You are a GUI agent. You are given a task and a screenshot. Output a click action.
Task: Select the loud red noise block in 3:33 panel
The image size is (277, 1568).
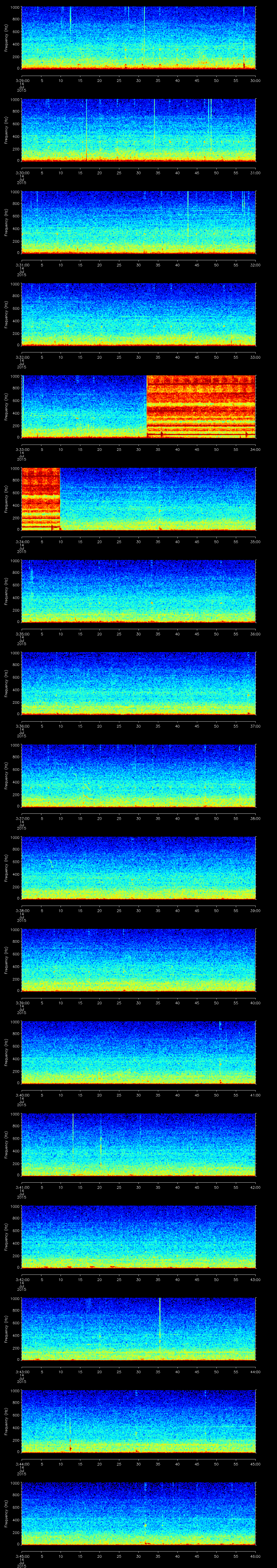point(201,407)
